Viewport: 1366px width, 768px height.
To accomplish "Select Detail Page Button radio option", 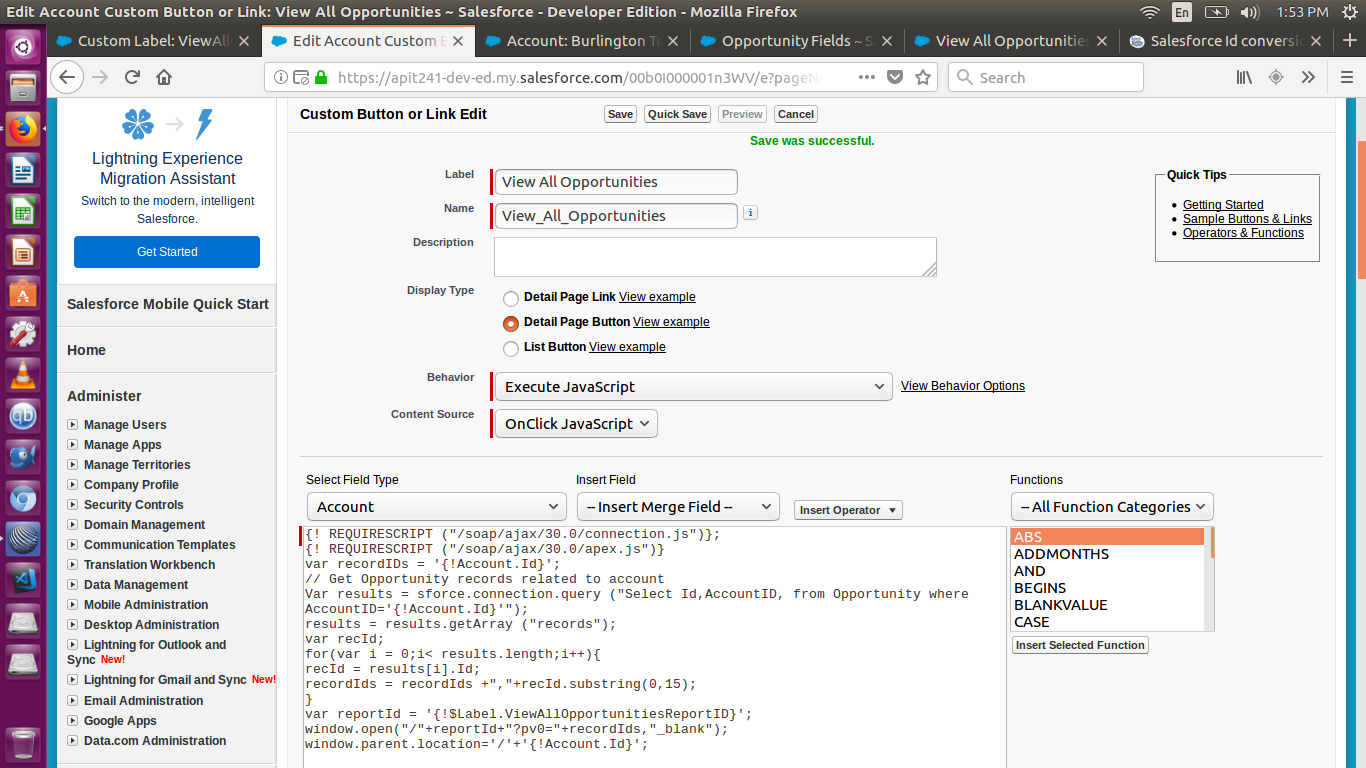I will pos(511,323).
